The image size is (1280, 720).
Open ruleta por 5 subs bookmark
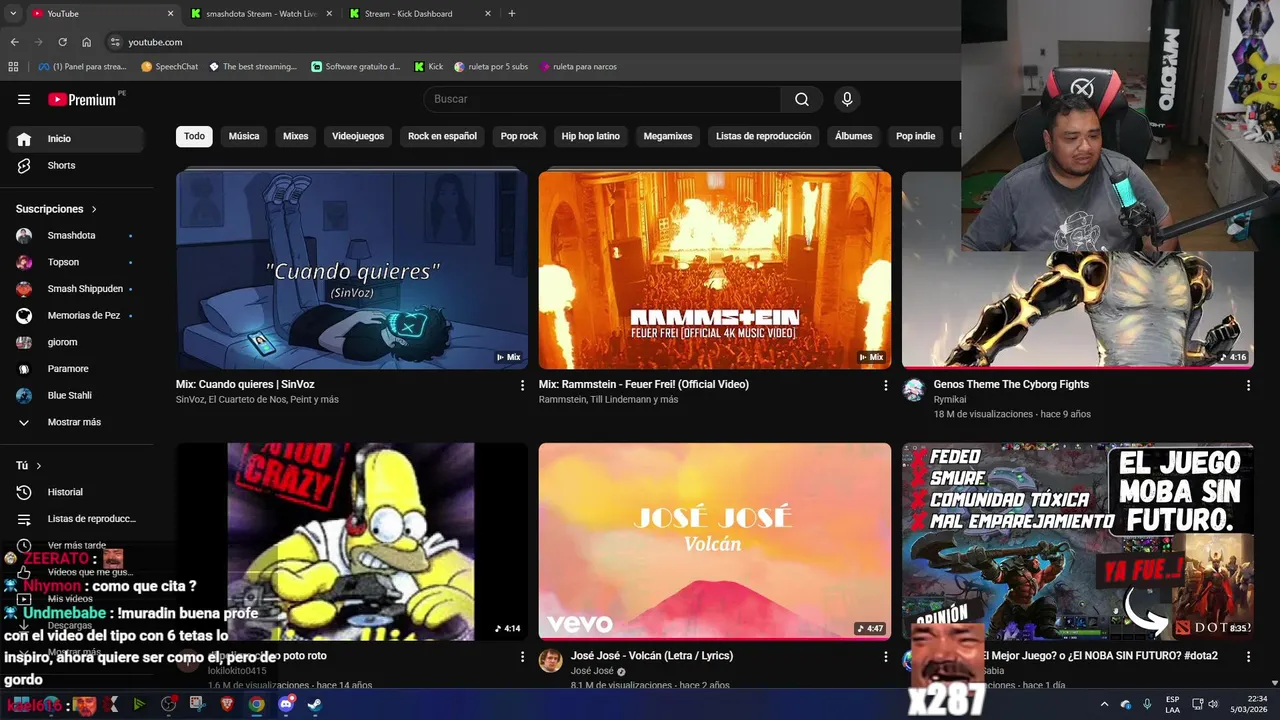pyautogui.click(x=491, y=67)
